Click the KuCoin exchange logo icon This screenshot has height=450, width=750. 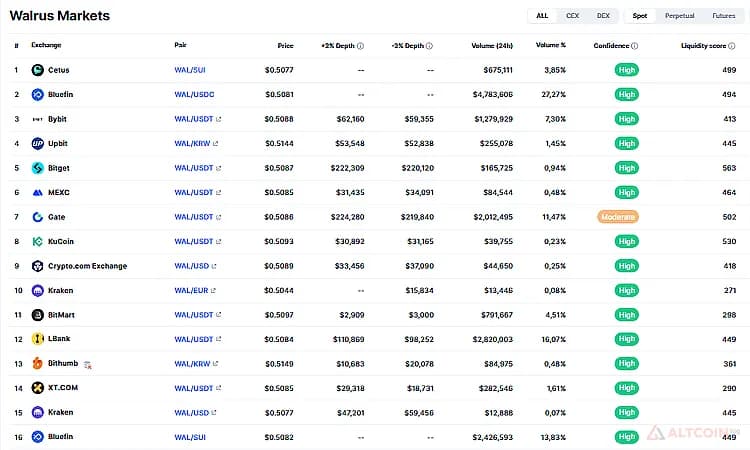37,241
